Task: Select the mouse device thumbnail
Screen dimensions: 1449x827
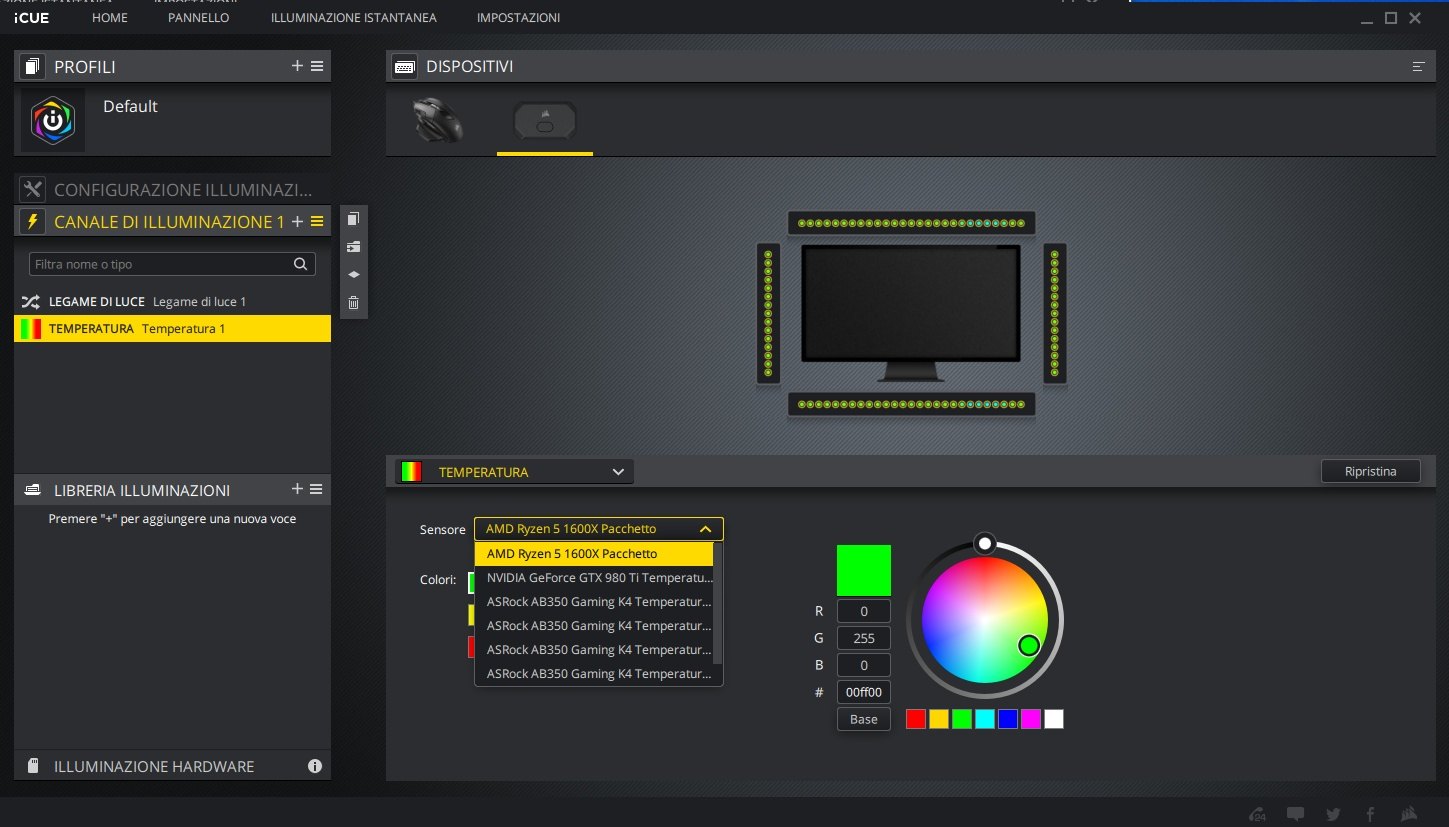Action: [438, 121]
